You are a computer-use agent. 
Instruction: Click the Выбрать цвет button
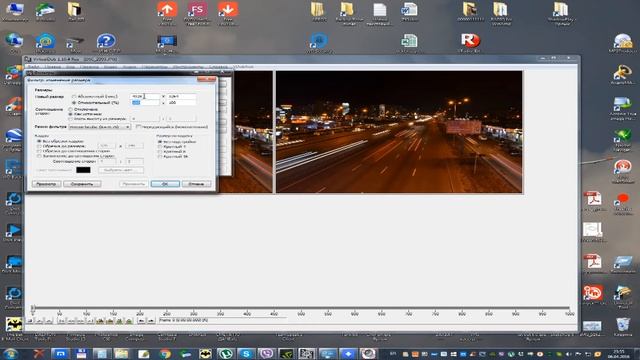(121, 170)
